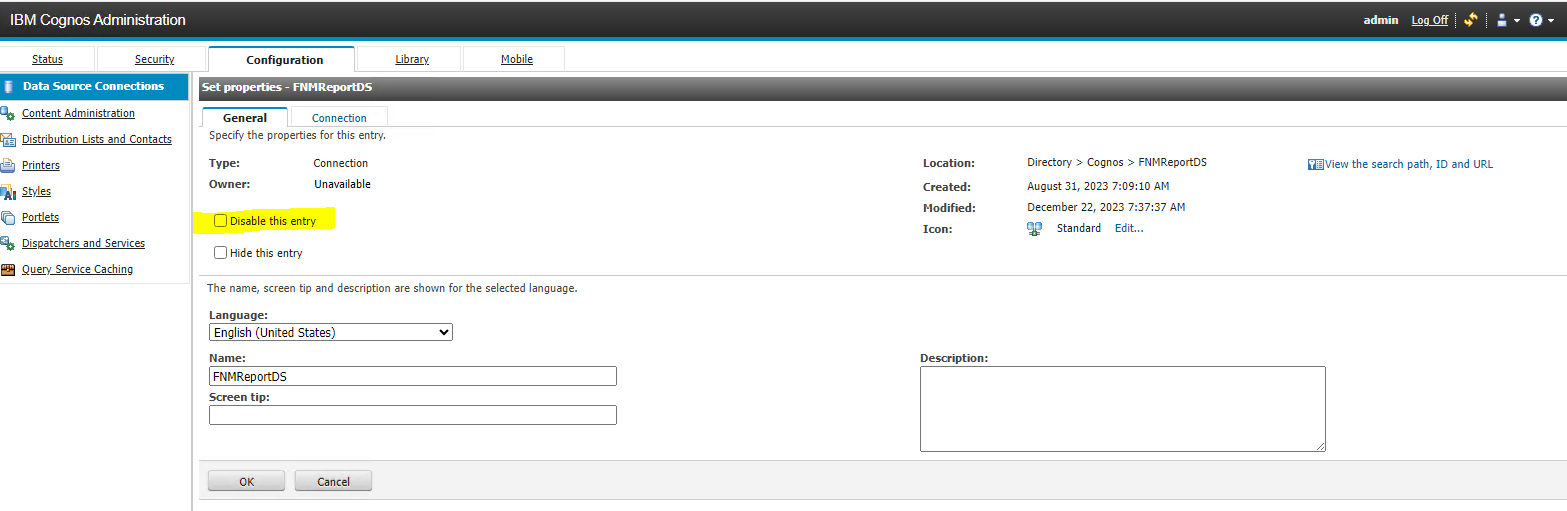Viewport: 1567px width, 511px height.
Task: Open the Language dropdown
Action: [x=331, y=332]
